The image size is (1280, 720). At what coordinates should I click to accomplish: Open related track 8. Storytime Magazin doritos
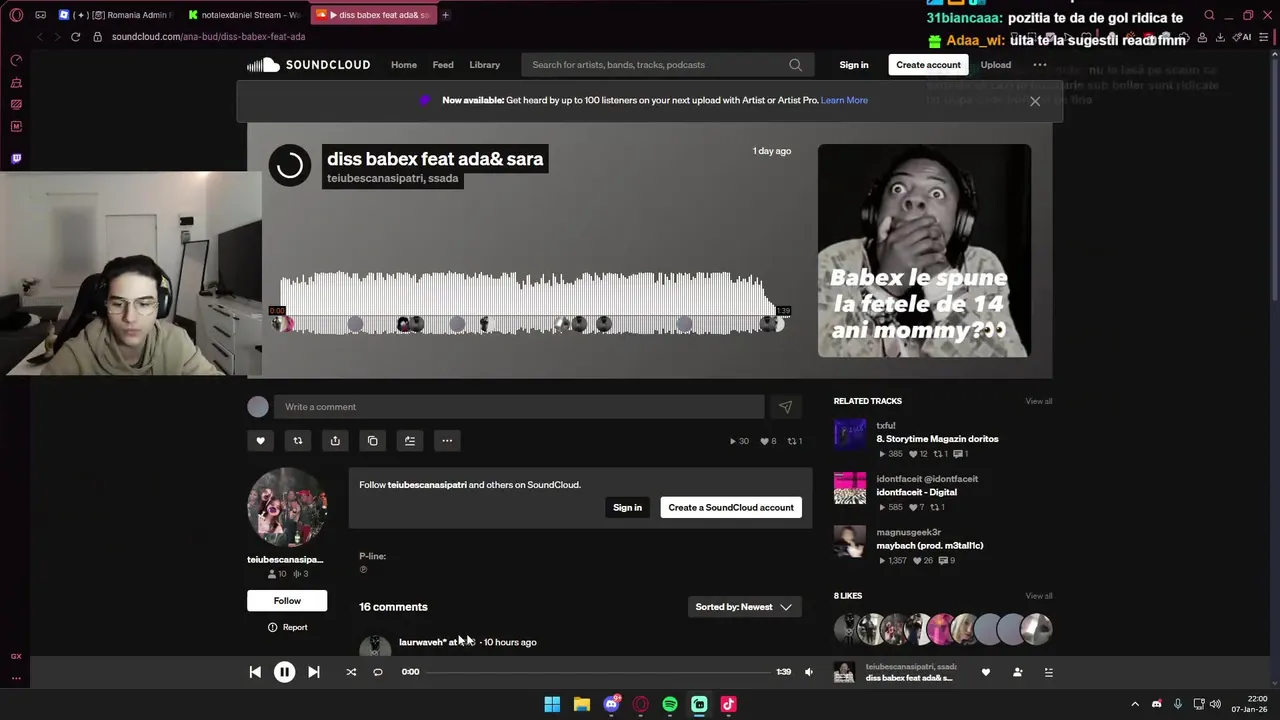(937, 439)
